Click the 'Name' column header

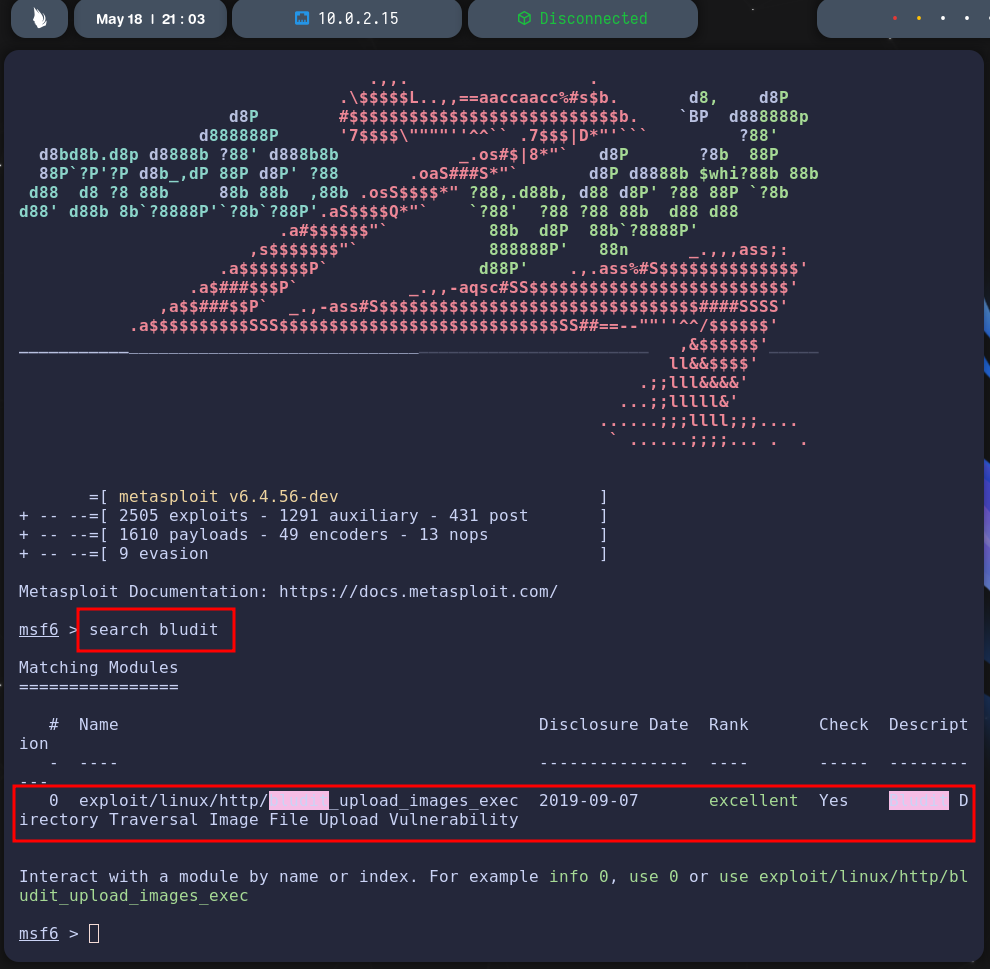98,724
